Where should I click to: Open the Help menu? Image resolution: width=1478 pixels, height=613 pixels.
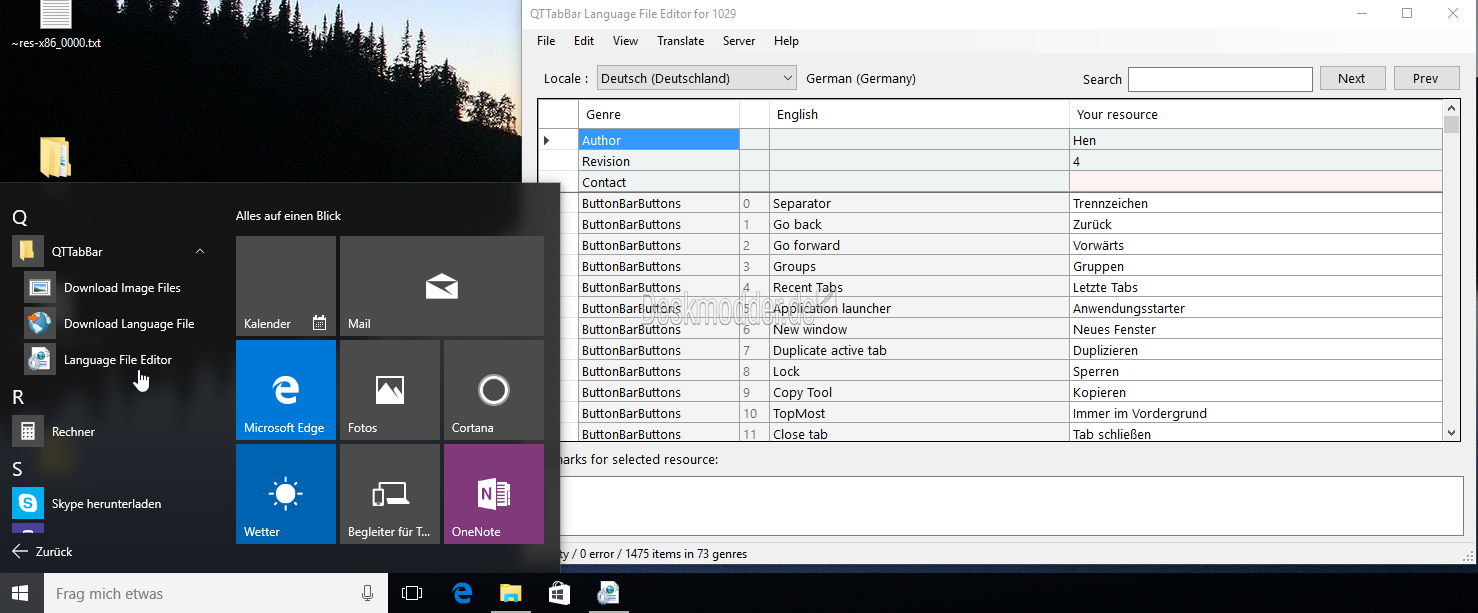pos(786,41)
